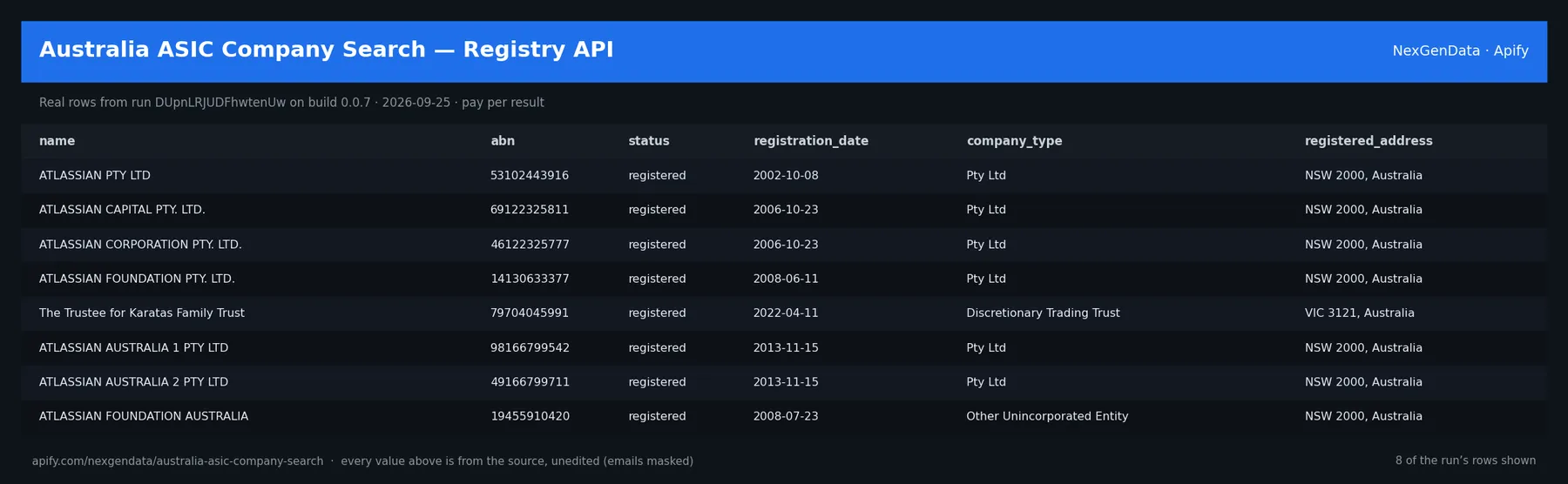Select the ATLASSIAN PTY LTD name cell

pos(95,176)
